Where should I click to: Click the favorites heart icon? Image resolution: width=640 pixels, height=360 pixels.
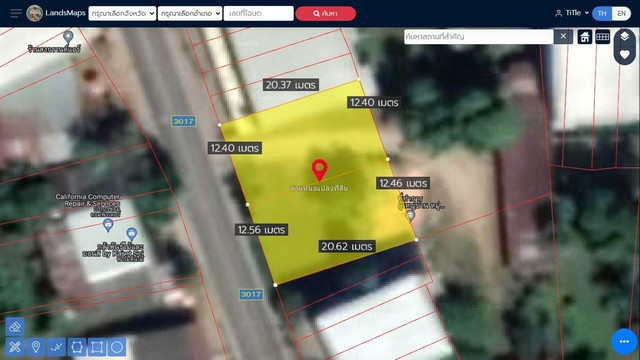(624, 54)
